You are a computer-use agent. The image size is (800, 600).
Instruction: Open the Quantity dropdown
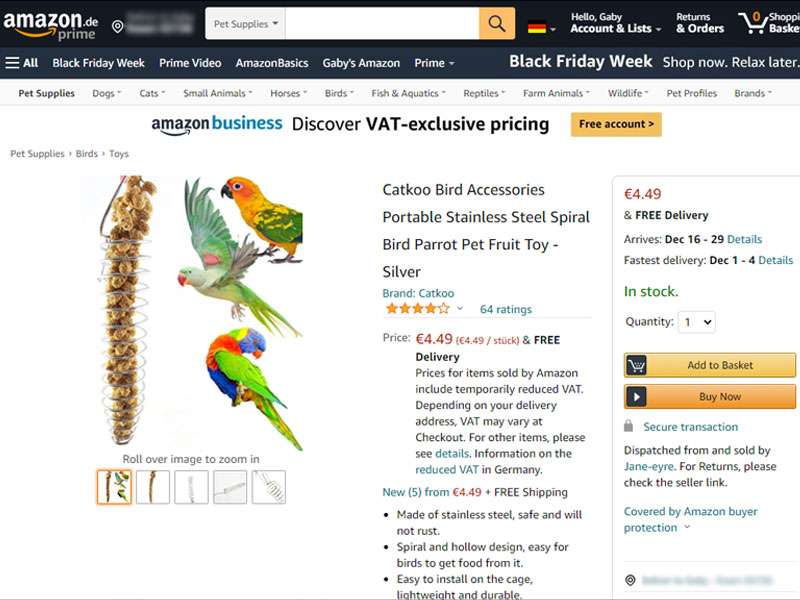tap(697, 322)
